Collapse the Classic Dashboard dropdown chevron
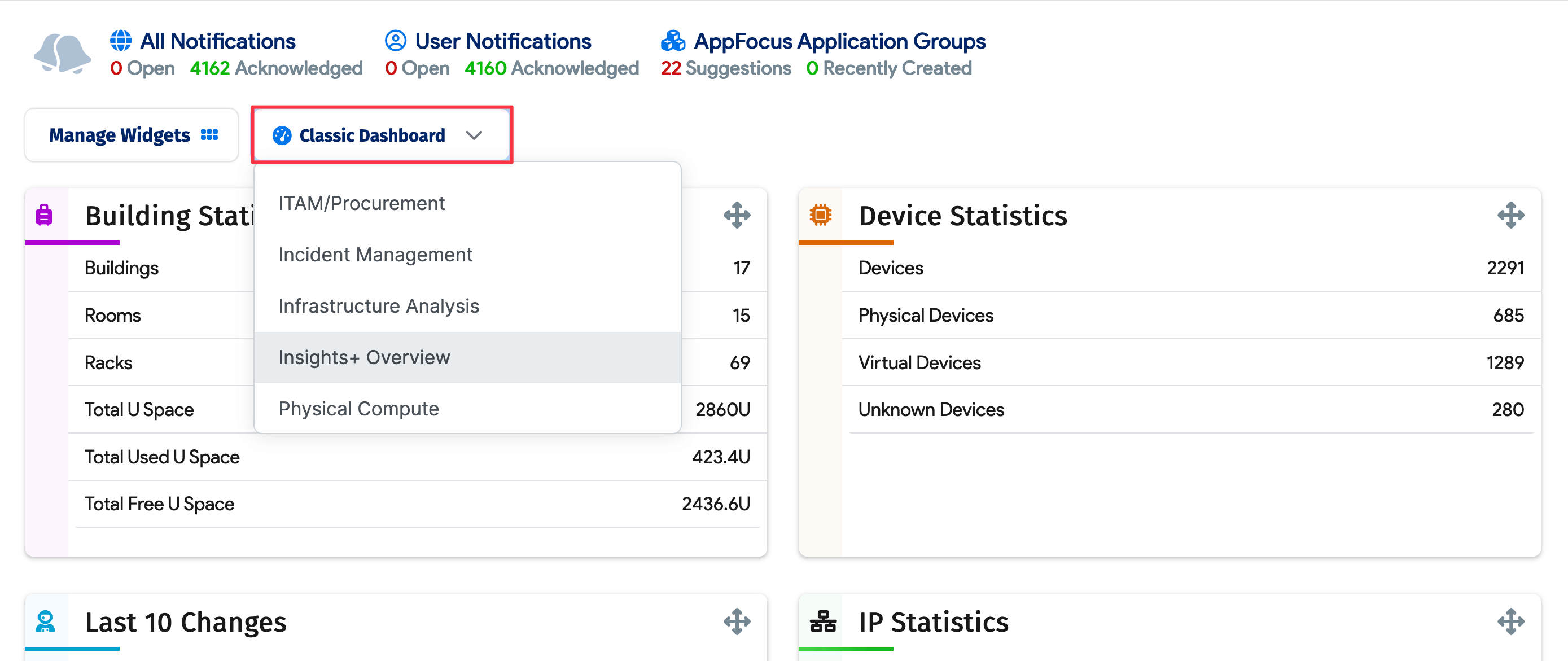The image size is (1568, 661). (475, 135)
